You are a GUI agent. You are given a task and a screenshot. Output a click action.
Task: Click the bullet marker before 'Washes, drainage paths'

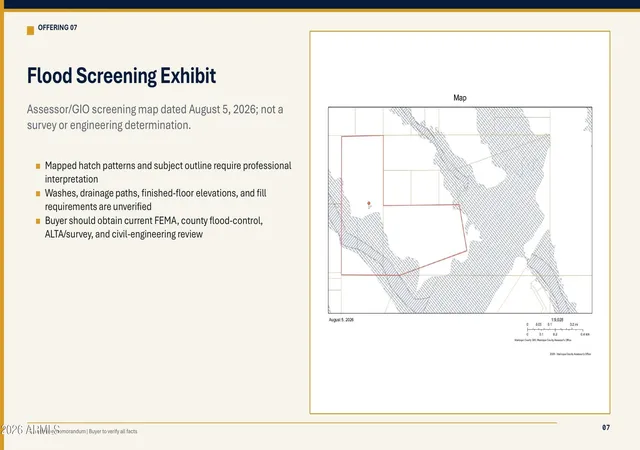point(38,194)
